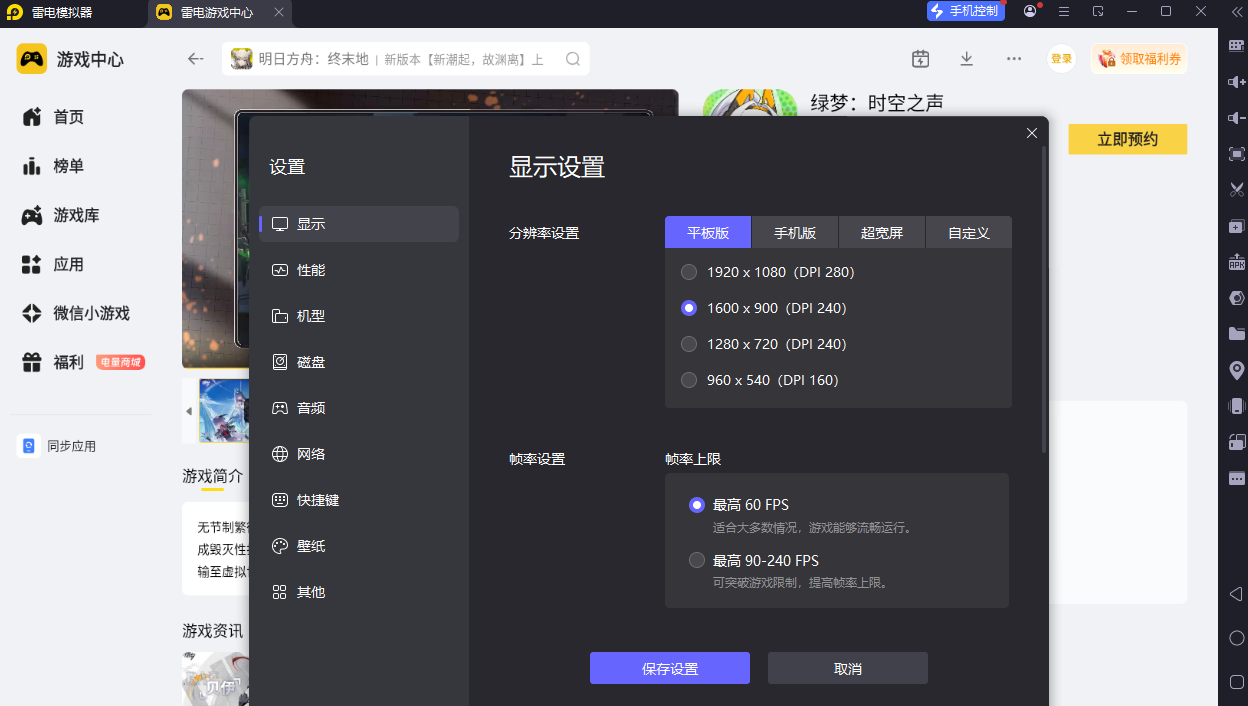Screen dimensions: 1248x706
Task: Open virtual location (GPS) tool
Action: (1236, 369)
